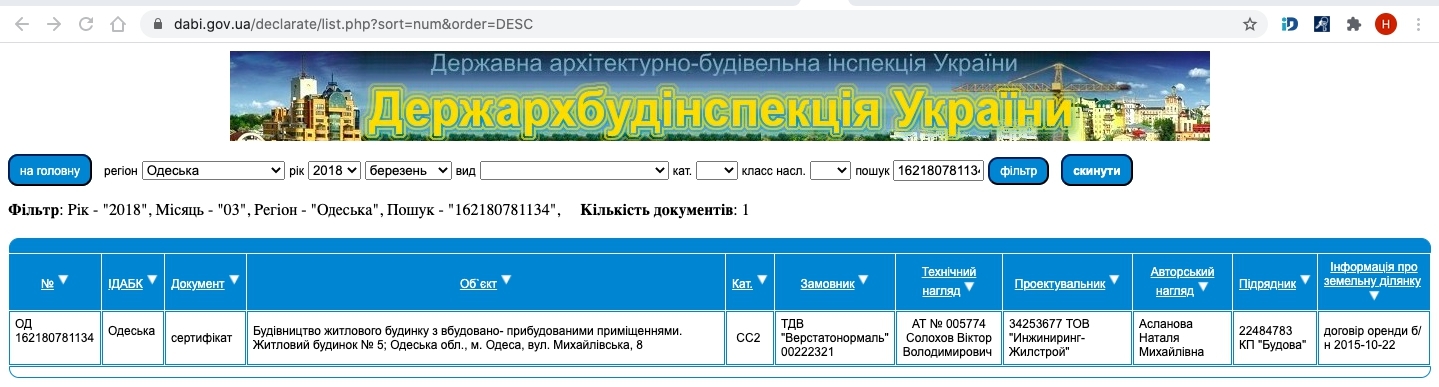Open the dark blue extension icon beside iD
This screenshot has width=1439, height=387.
coord(1321,23)
